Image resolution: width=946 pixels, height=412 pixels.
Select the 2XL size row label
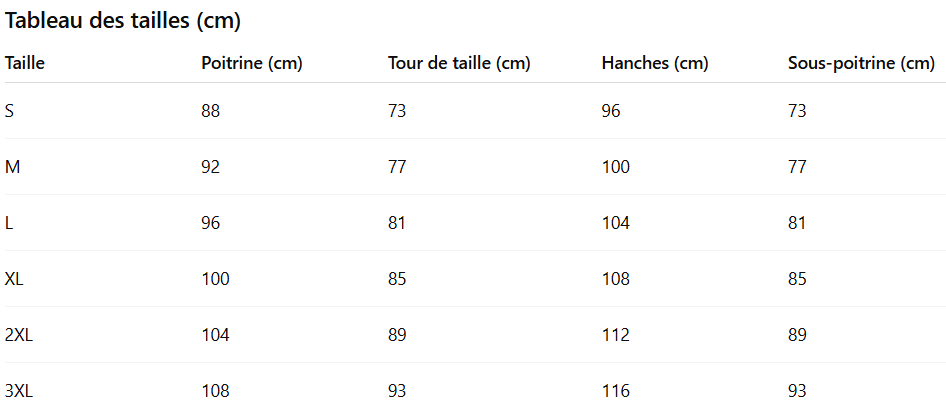[x=19, y=335]
